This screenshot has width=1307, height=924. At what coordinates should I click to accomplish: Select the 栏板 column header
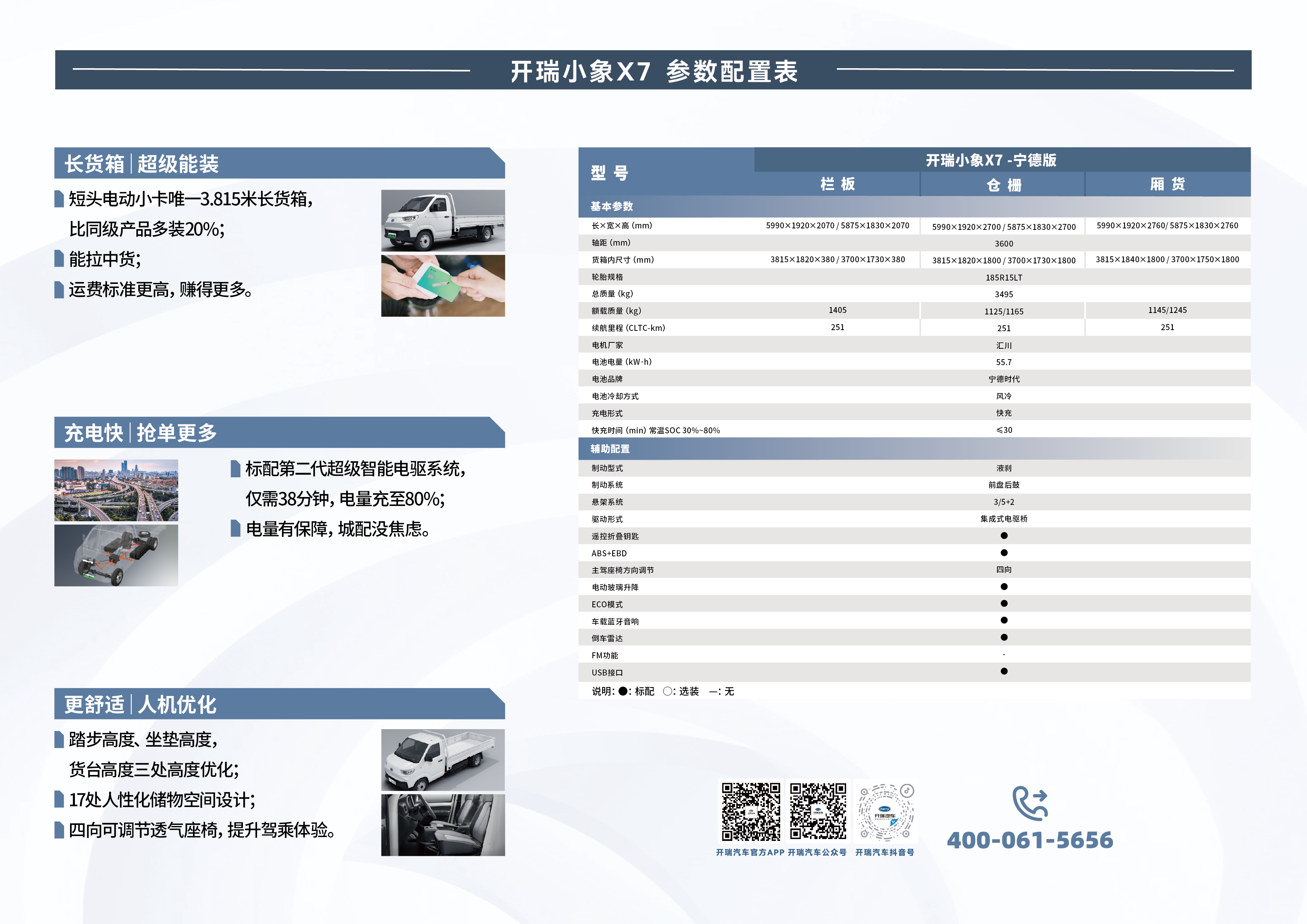click(x=838, y=184)
